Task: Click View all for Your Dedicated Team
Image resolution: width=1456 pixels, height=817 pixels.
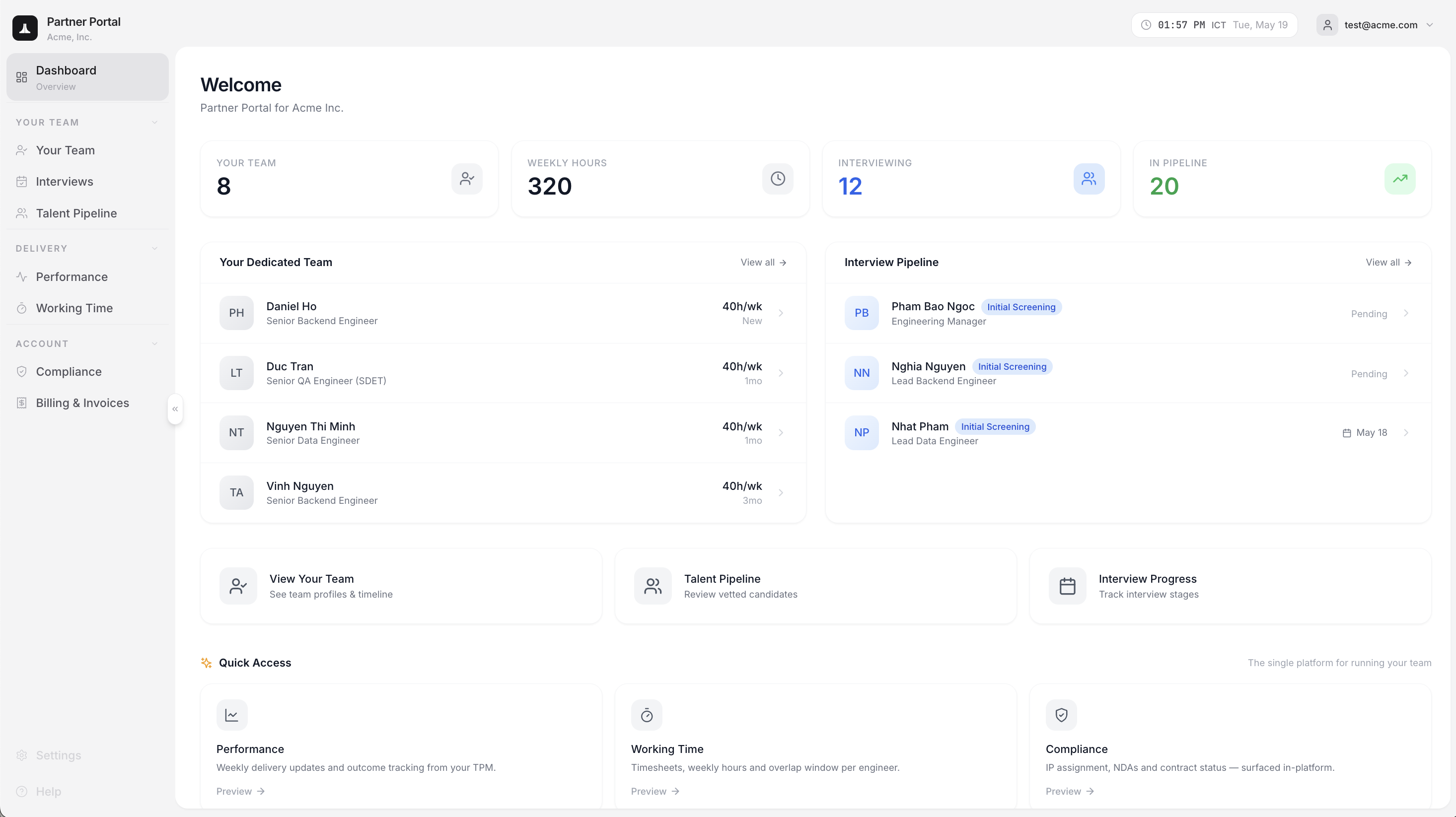Action: pyautogui.click(x=764, y=263)
